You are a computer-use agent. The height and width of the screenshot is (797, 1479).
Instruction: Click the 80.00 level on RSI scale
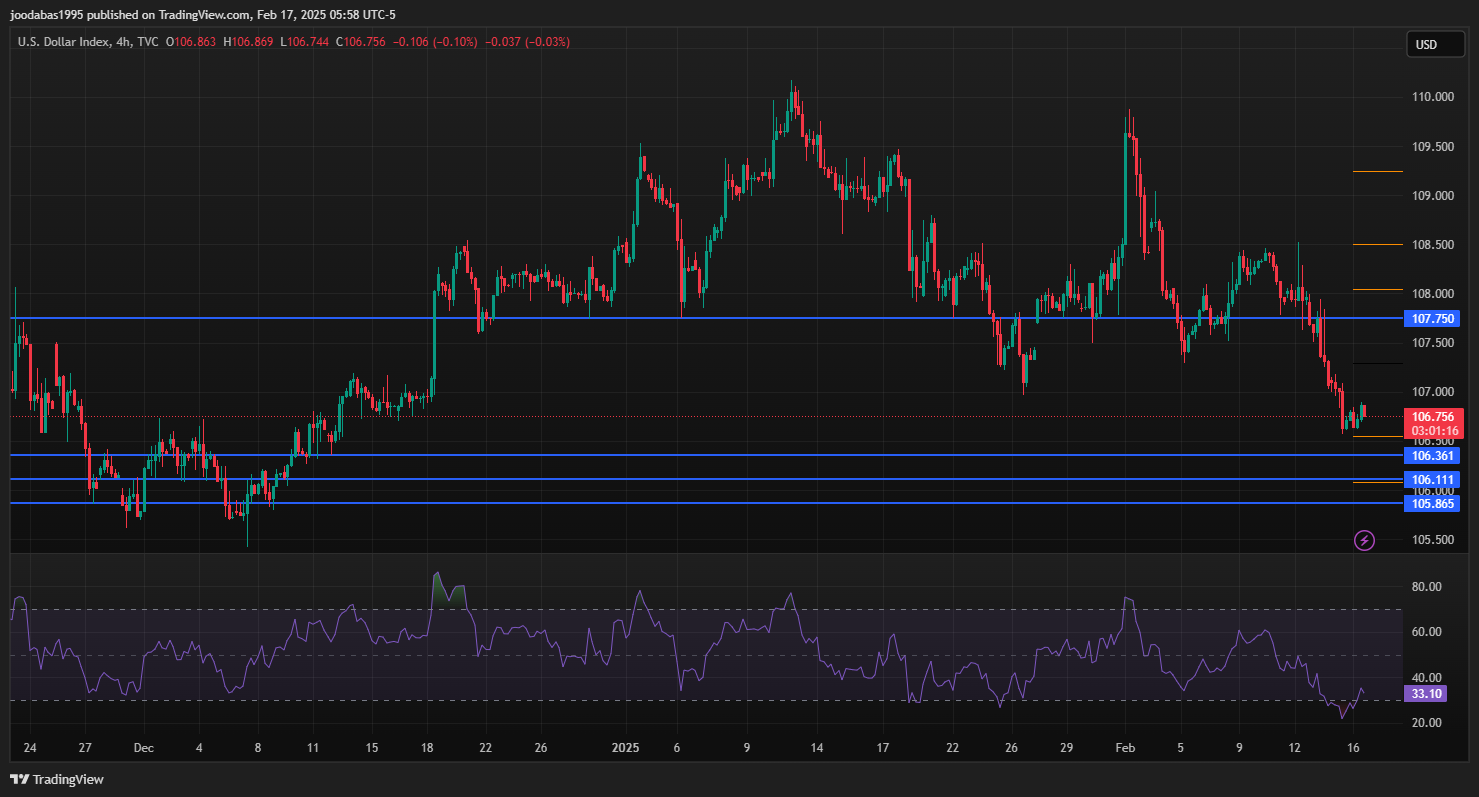point(1425,587)
